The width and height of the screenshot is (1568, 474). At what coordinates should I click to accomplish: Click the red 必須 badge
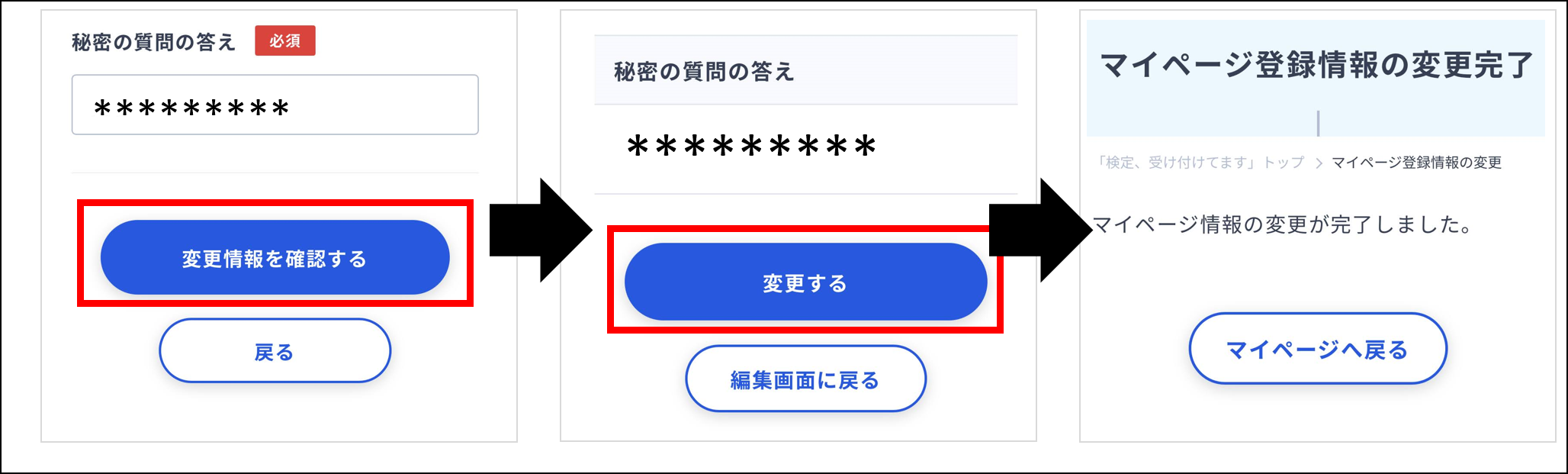pos(284,40)
